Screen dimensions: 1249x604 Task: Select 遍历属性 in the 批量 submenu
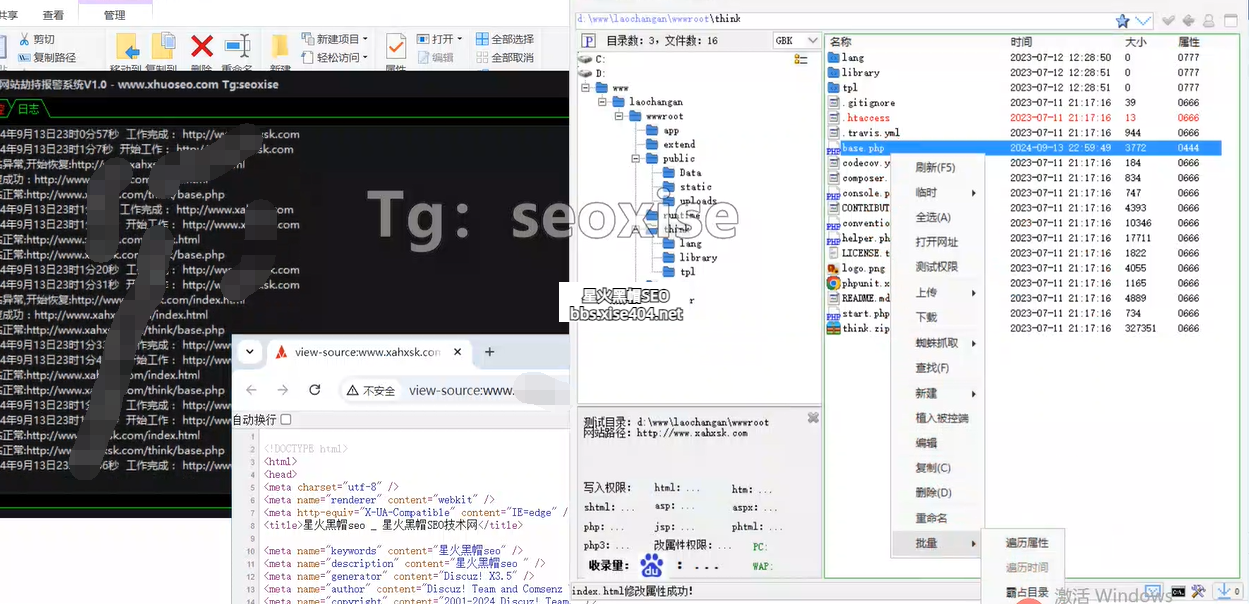[1026, 543]
